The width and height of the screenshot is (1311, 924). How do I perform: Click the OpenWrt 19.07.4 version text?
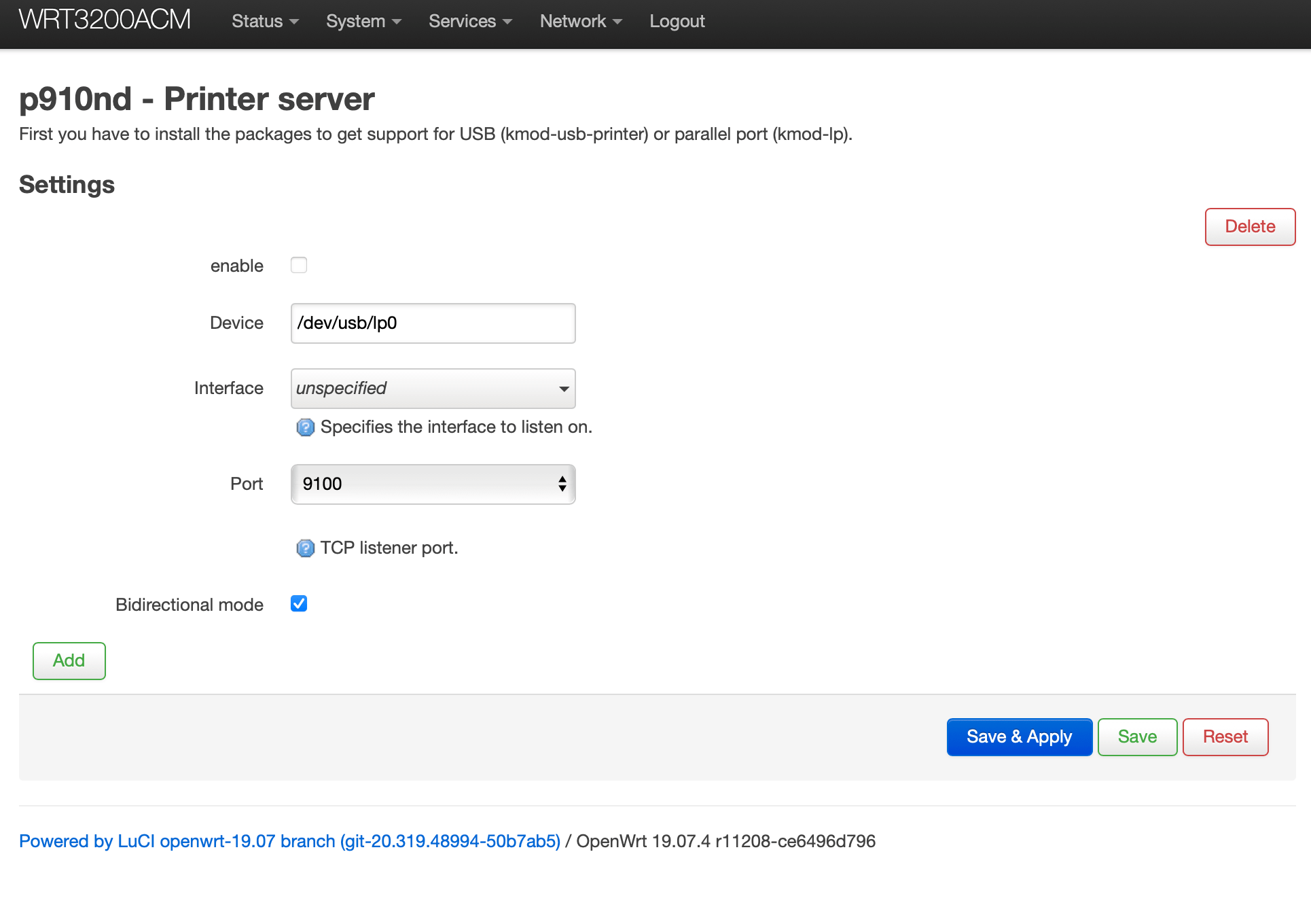(726, 842)
